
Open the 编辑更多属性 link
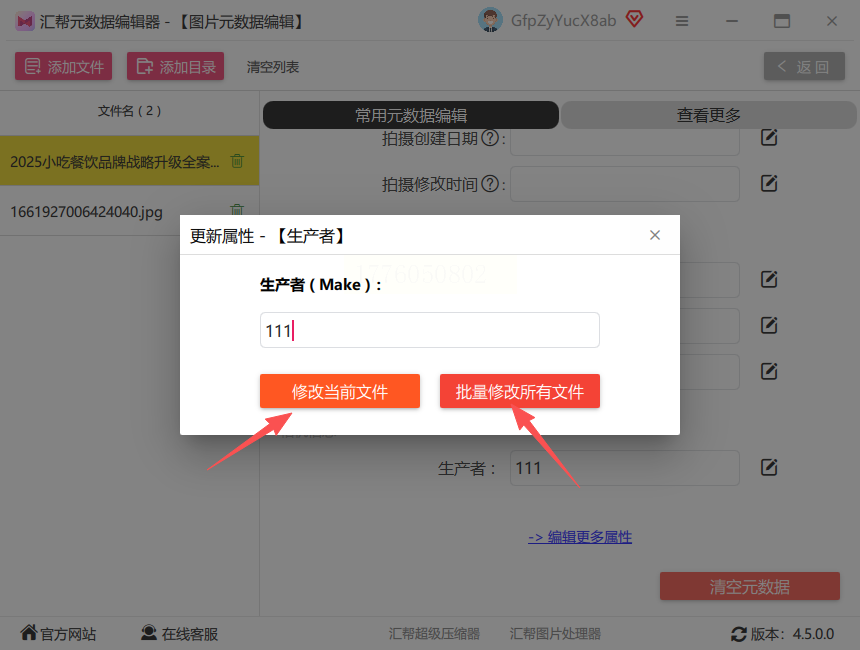[580, 537]
